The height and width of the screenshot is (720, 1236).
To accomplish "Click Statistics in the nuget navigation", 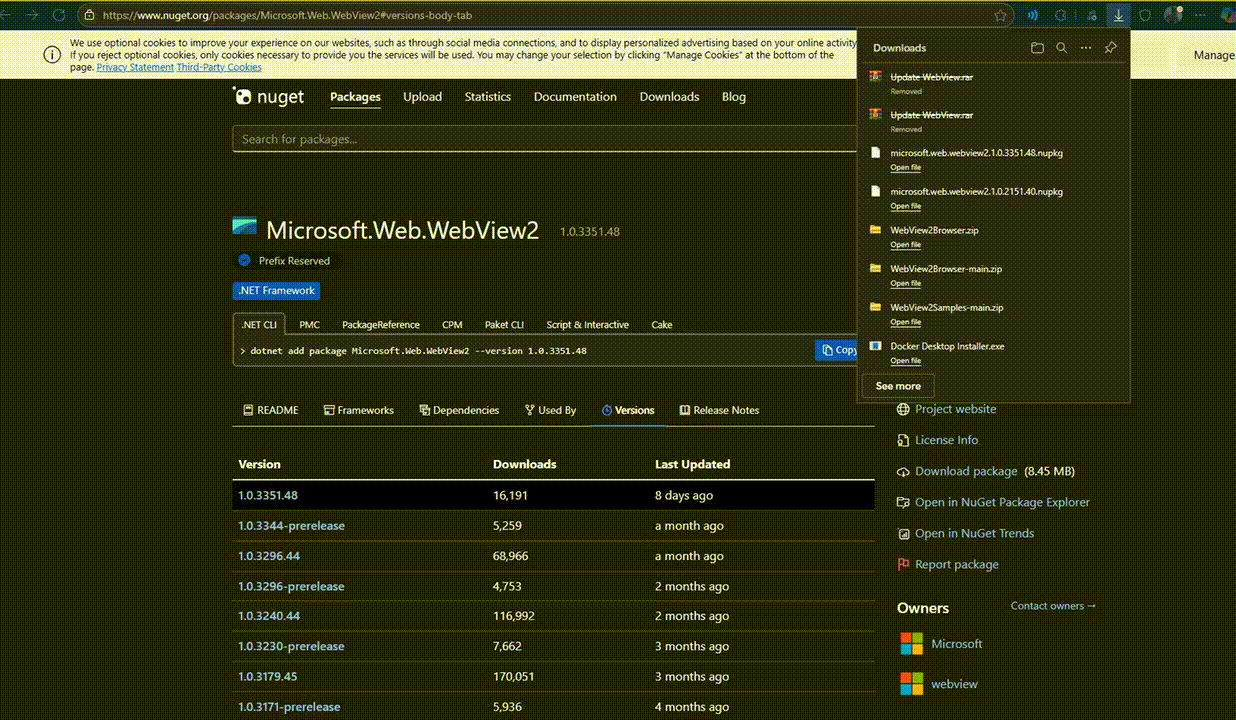I will coord(487,96).
